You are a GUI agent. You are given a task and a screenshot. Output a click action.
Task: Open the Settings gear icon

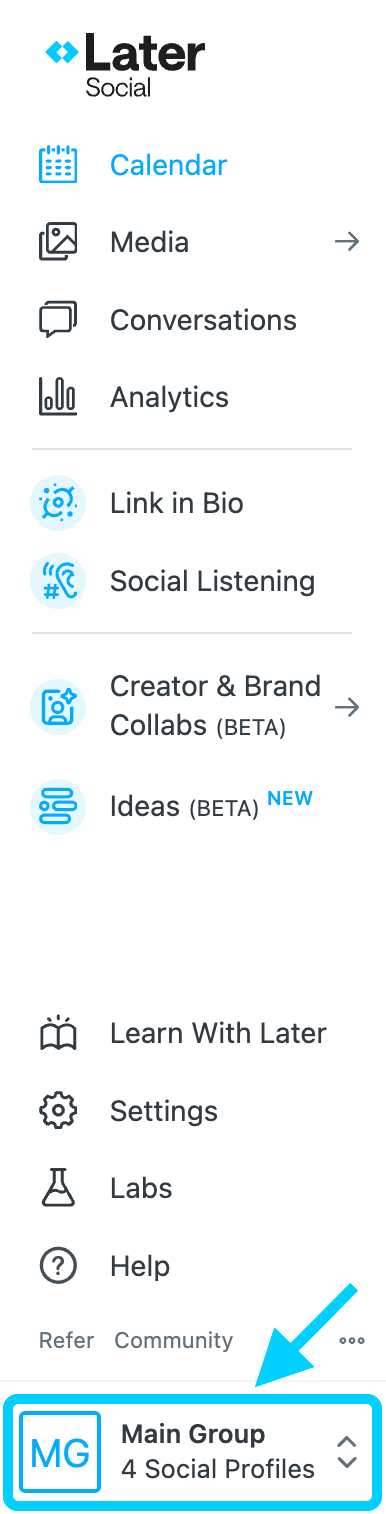tap(58, 1111)
